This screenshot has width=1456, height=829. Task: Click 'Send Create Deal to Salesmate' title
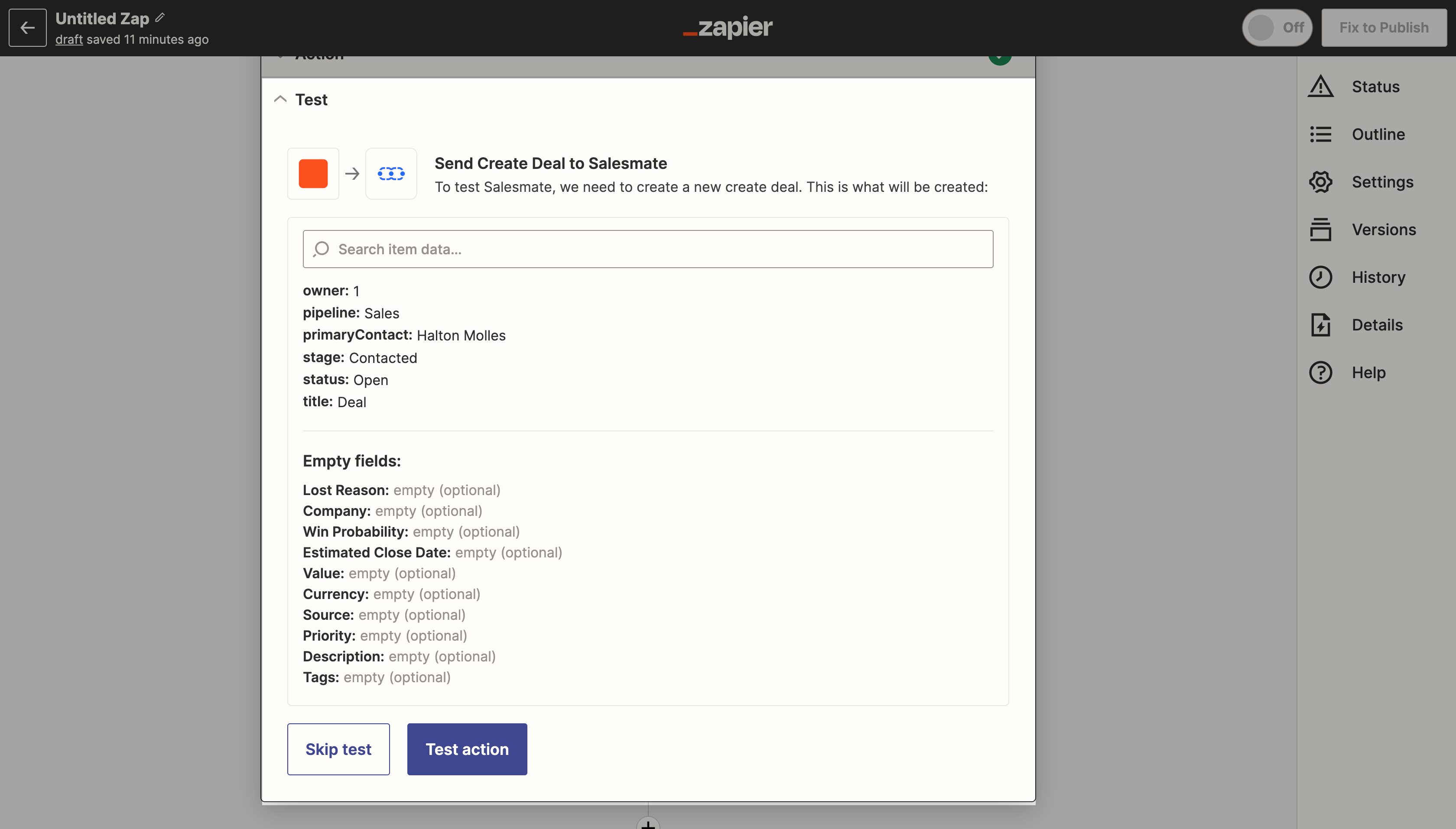550,163
